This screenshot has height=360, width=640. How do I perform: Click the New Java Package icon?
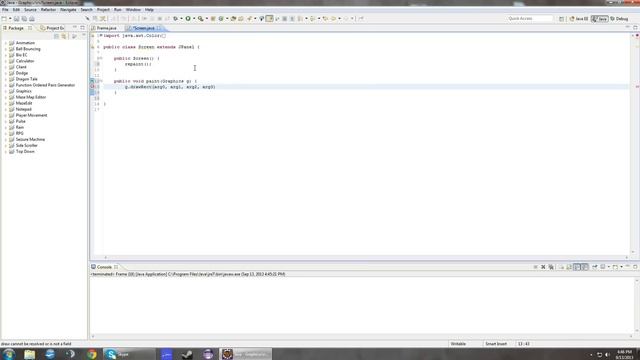click(x=213, y=19)
